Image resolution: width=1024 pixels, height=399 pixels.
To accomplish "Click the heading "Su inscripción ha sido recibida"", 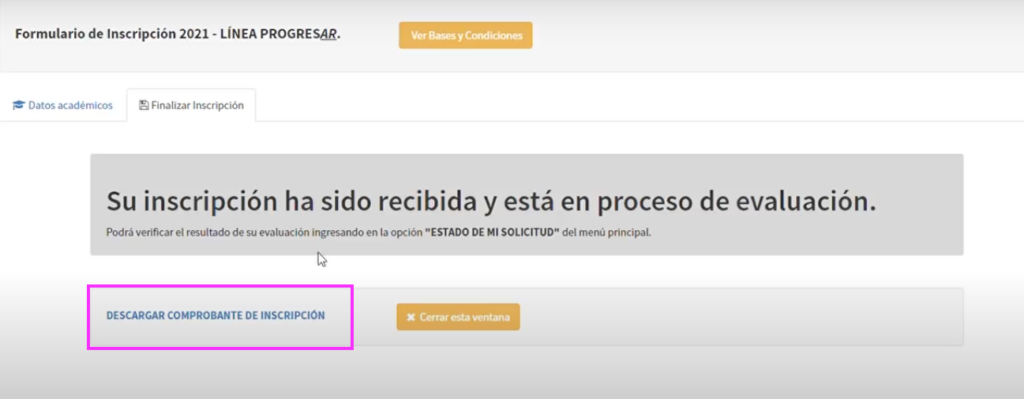I will 490,202.
